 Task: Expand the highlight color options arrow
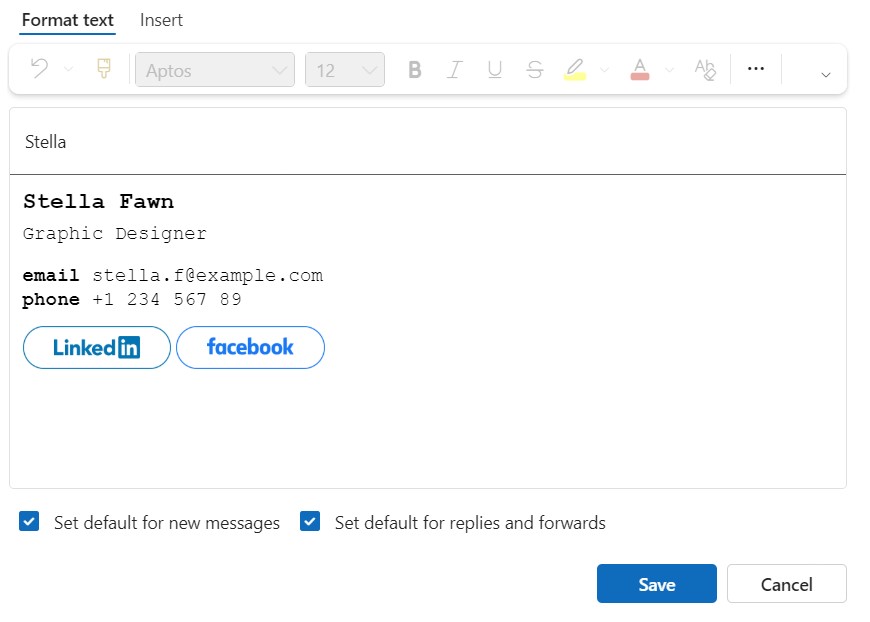[605, 70]
